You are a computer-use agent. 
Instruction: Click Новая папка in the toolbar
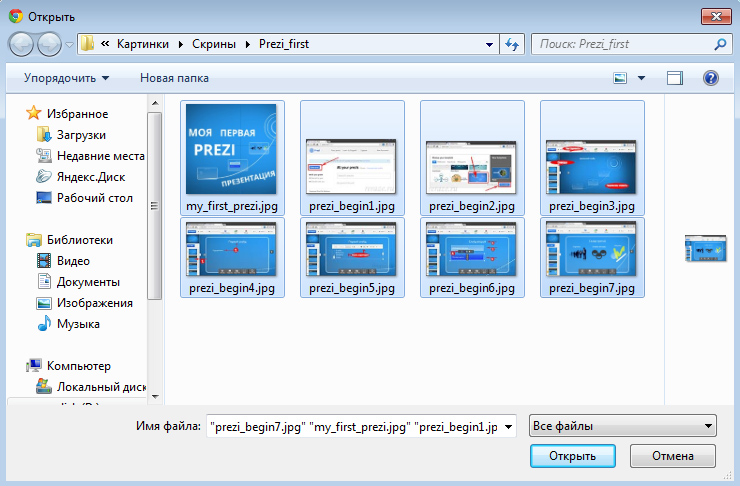coord(174,78)
